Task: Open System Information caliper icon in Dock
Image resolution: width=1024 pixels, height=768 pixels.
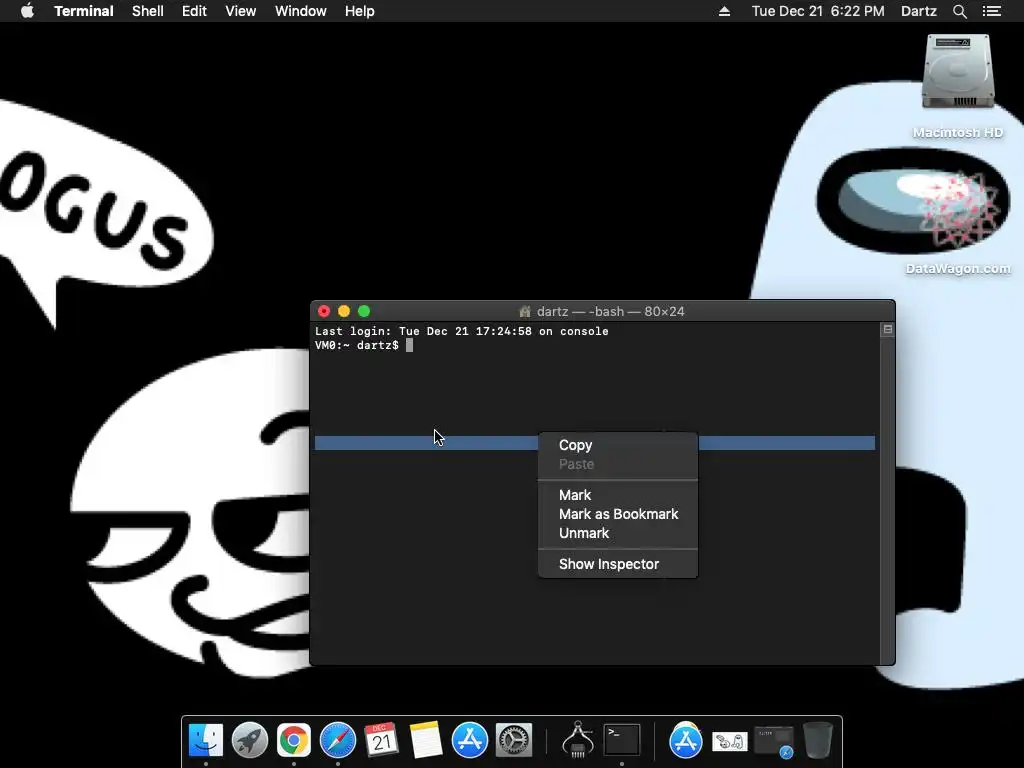Action: pos(578,740)
